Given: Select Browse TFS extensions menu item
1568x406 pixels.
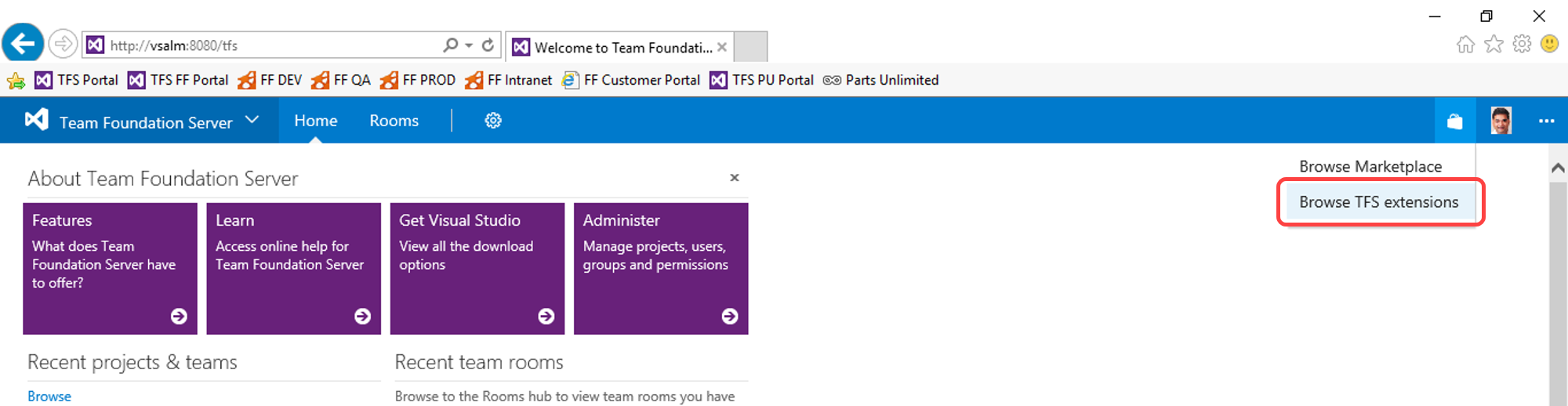Looking at the screenshot, I should pyautogui.click(x=1379, y=202).
